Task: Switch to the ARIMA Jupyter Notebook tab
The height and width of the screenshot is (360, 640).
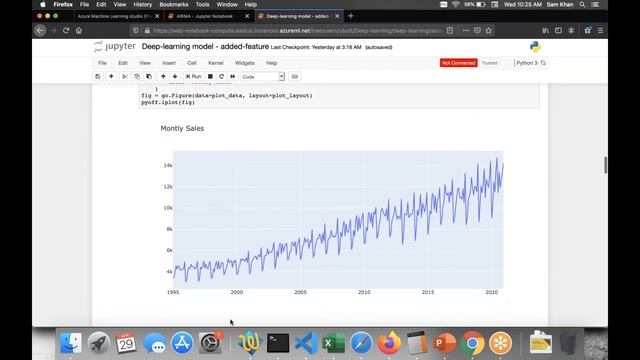Action: click(204, 16)
